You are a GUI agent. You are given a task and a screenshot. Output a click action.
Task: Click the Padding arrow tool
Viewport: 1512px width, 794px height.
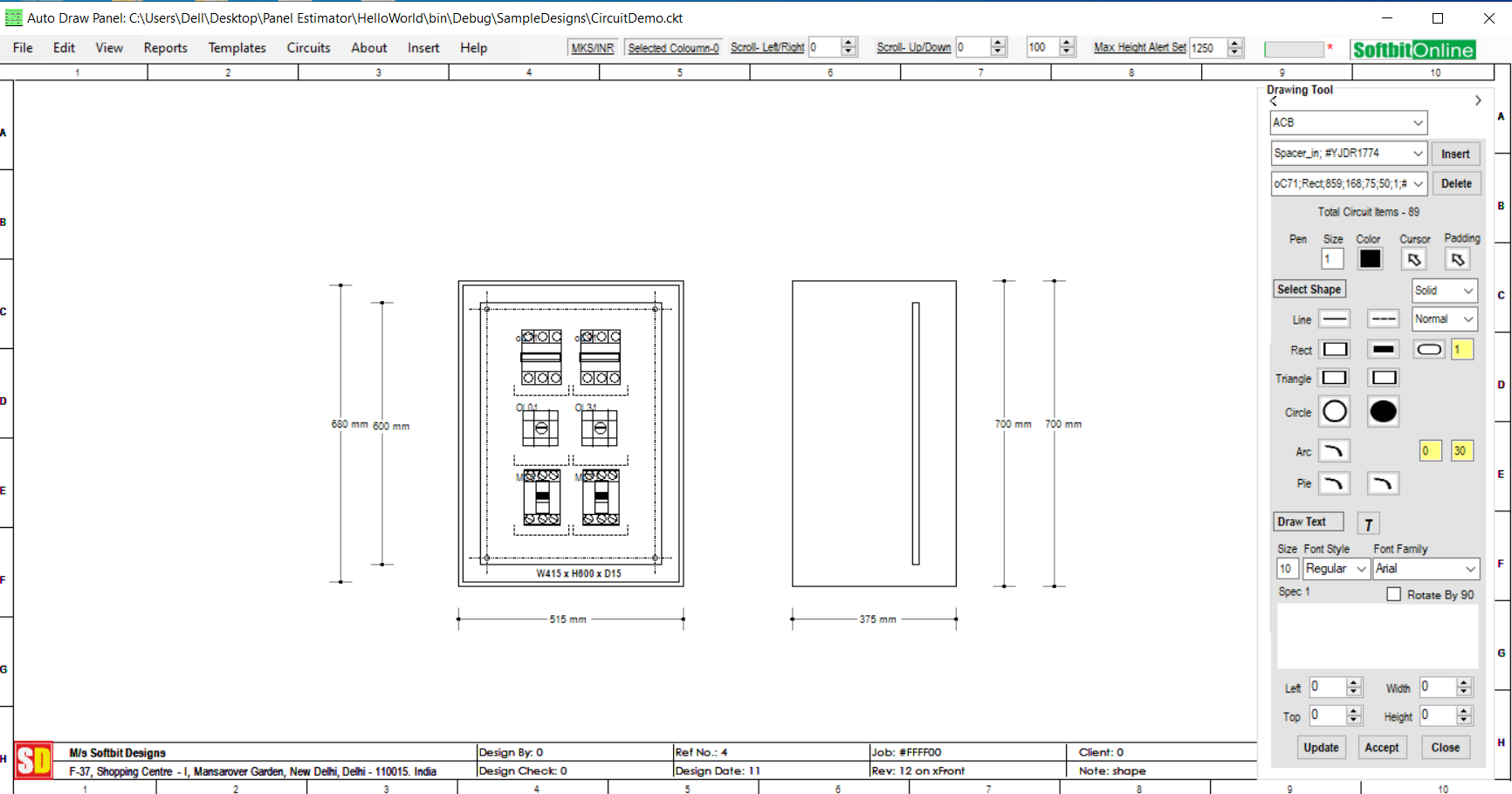pos(1457,259)
